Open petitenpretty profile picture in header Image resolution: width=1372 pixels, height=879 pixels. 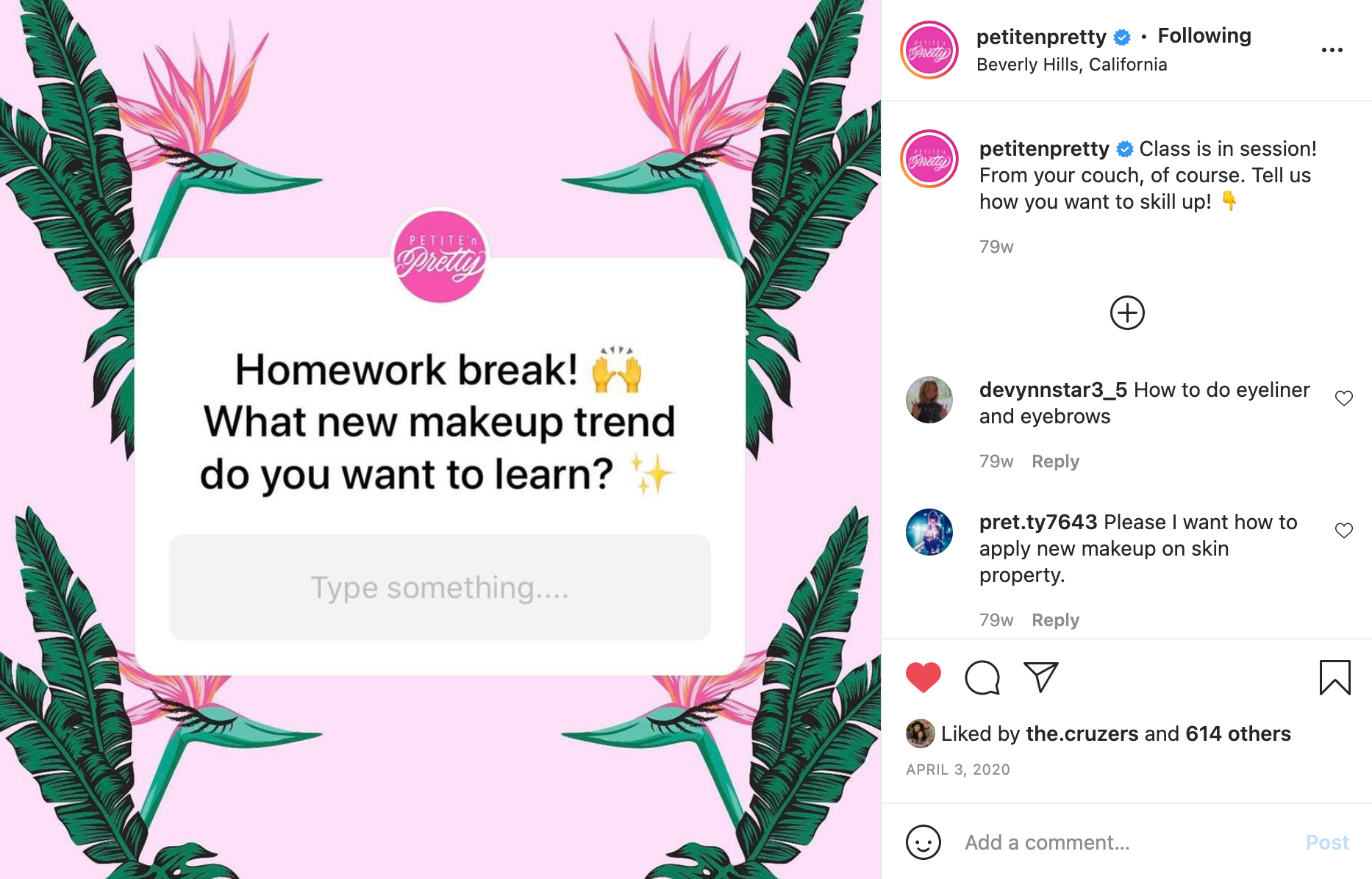929,50
